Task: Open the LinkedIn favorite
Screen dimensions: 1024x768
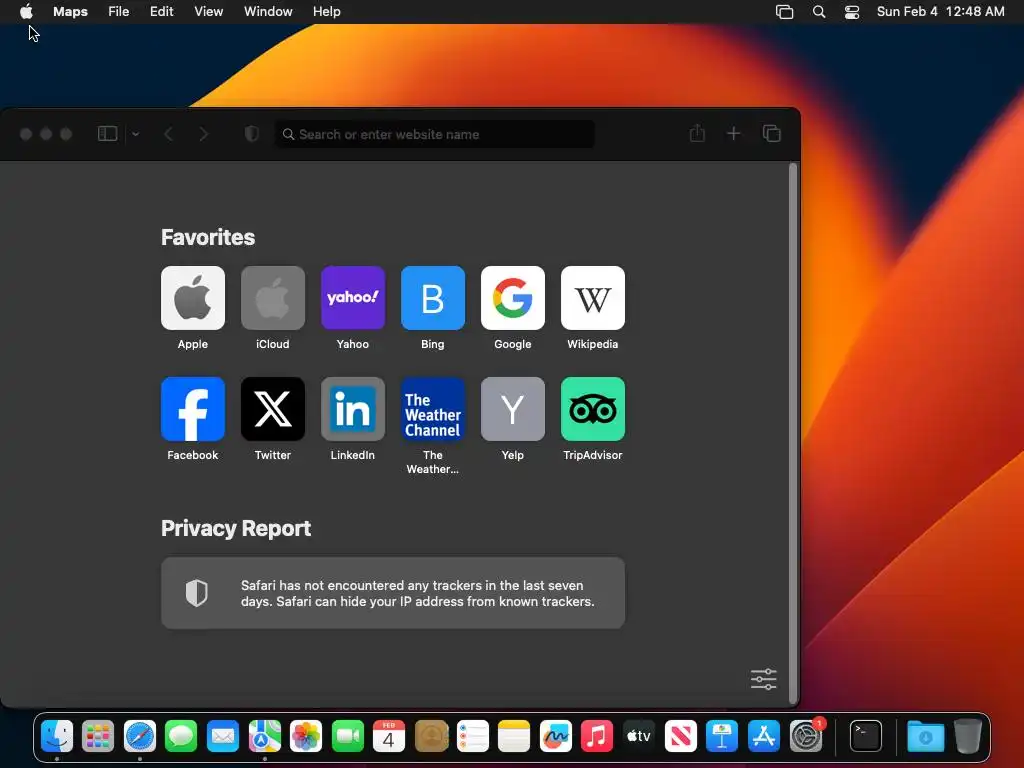Action: 353,409
